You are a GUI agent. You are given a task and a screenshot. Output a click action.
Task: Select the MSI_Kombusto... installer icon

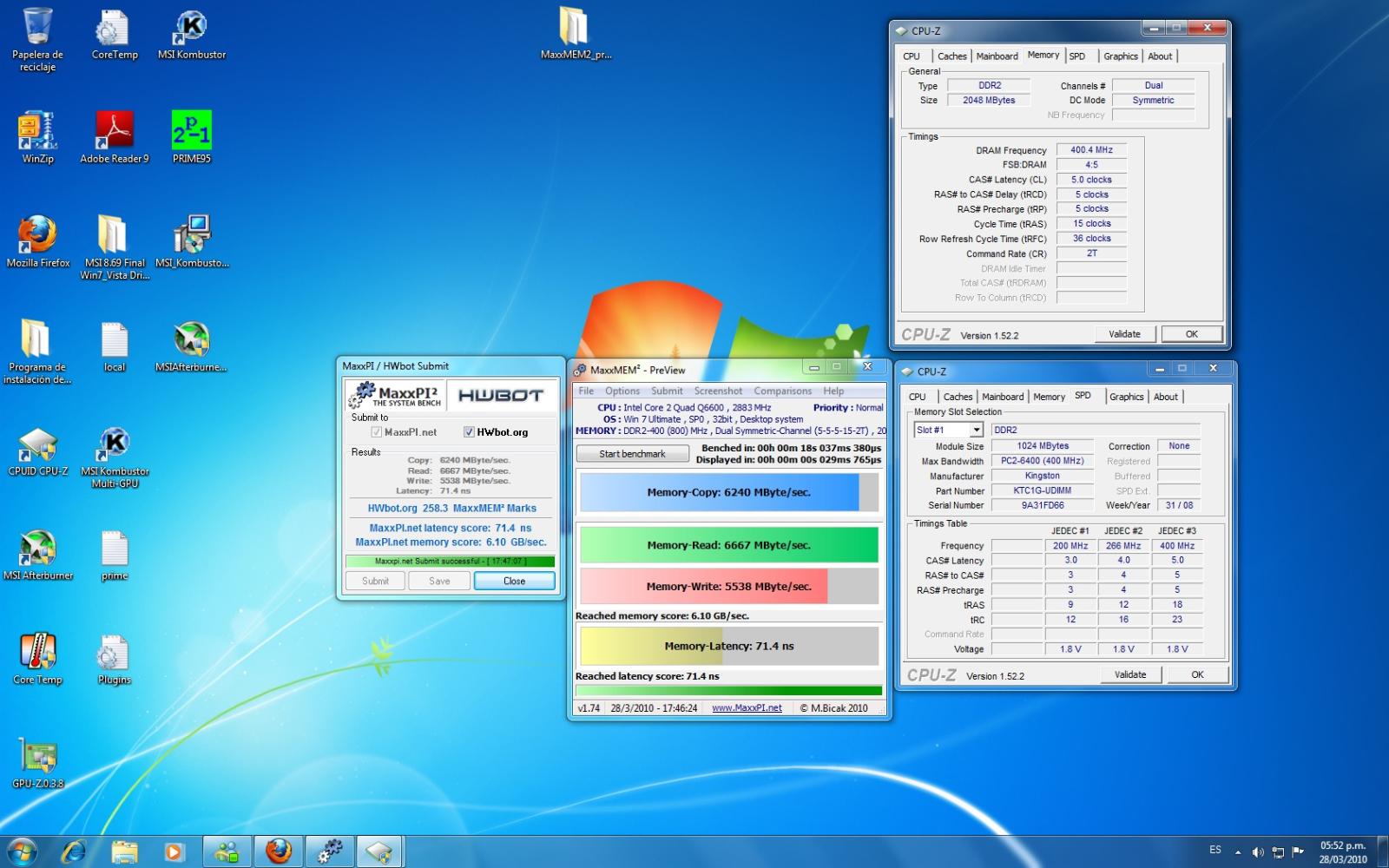[192, 241]
